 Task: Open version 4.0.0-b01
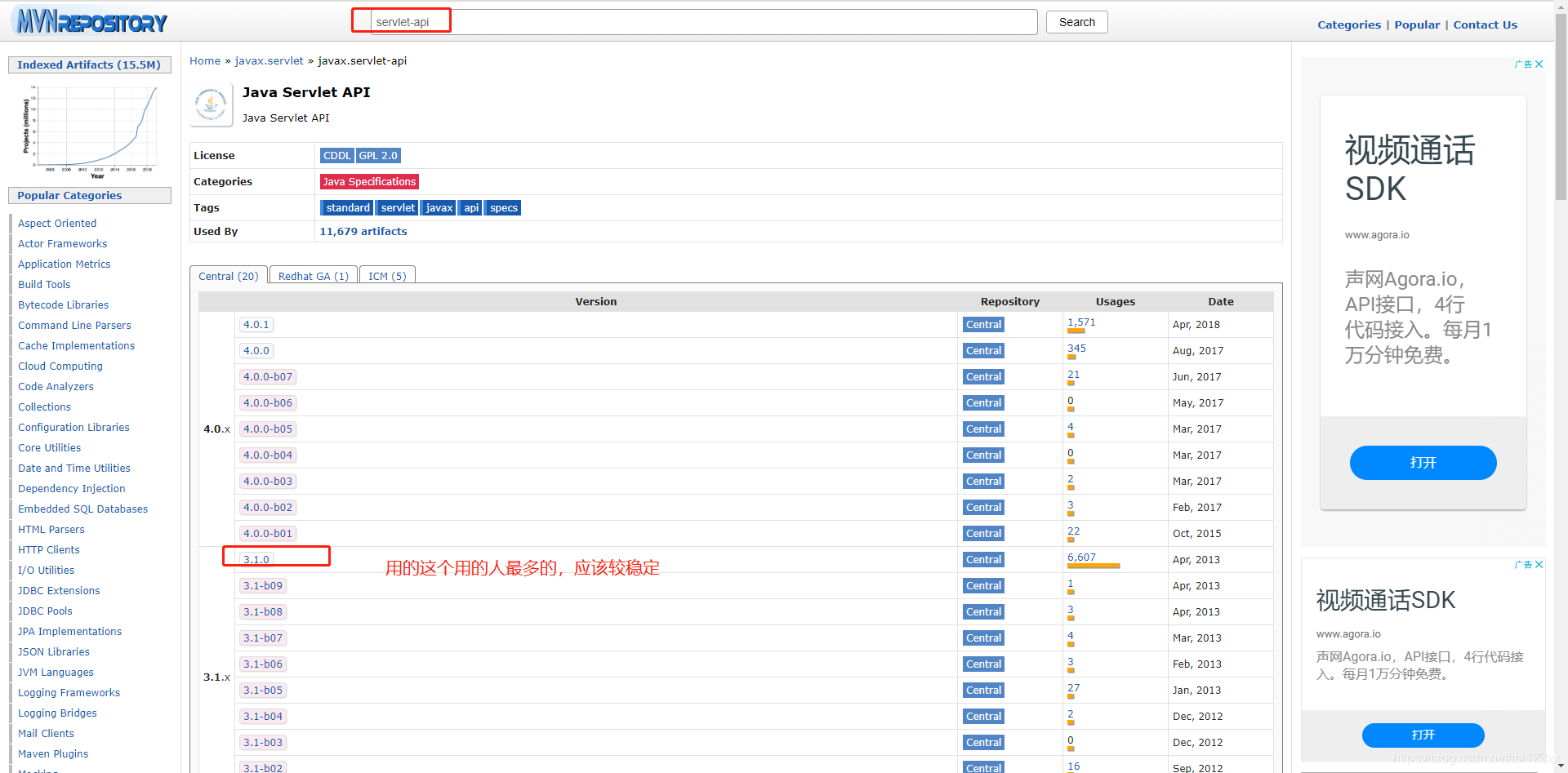click(267, 534)
